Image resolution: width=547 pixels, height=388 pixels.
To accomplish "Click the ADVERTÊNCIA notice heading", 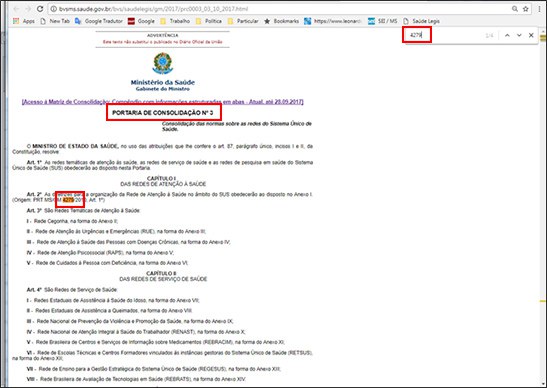I will (163, 35).
